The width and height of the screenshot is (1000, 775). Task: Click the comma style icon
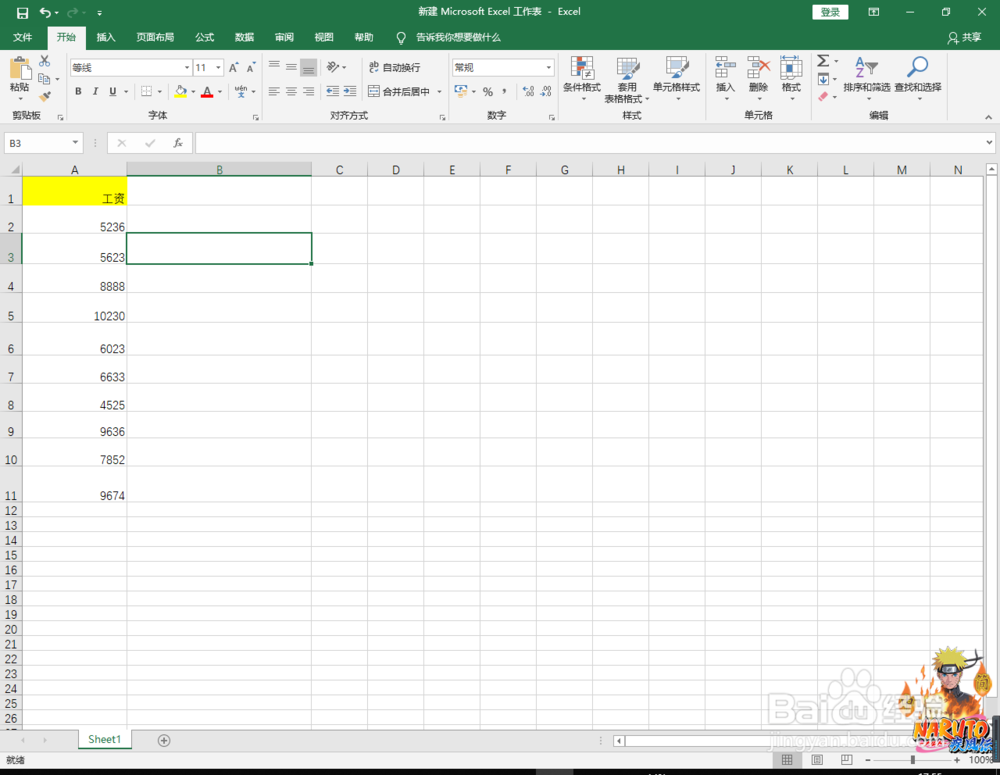click(x=504, y=92)
